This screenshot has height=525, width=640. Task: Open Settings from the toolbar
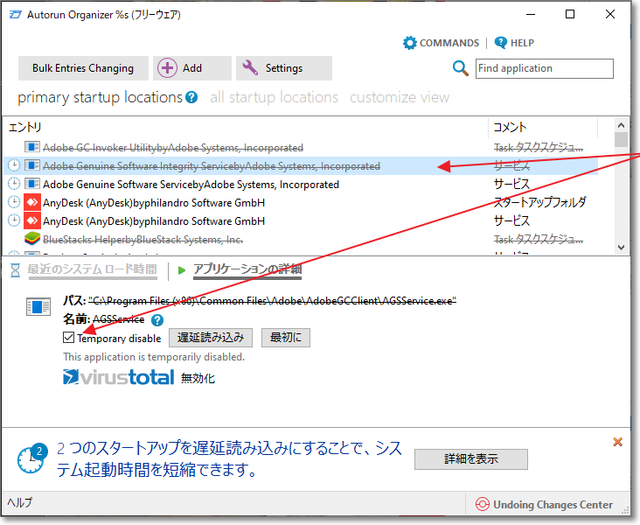coord(273,68)
